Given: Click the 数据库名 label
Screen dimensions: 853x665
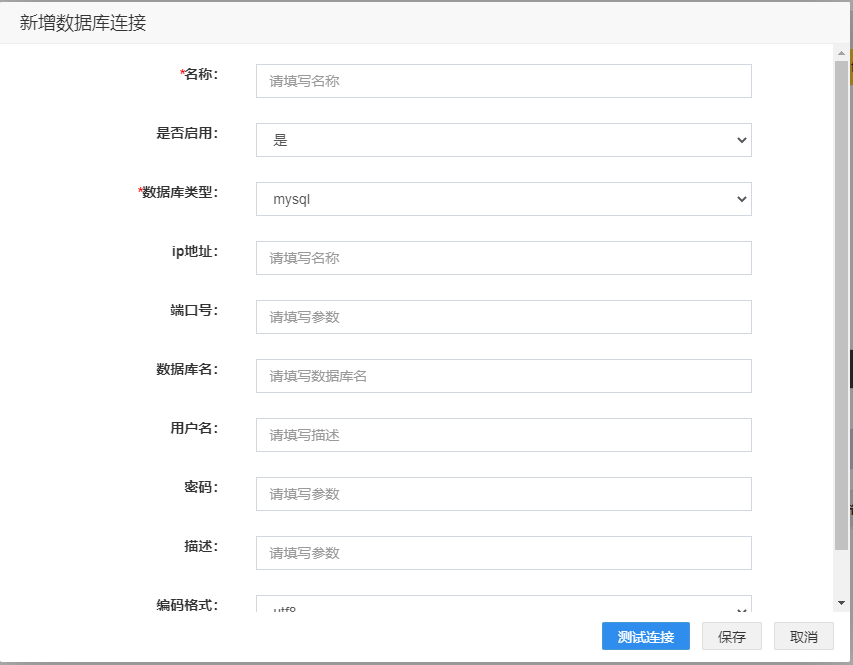Looking at the screenshot, I should pos(187,369).
